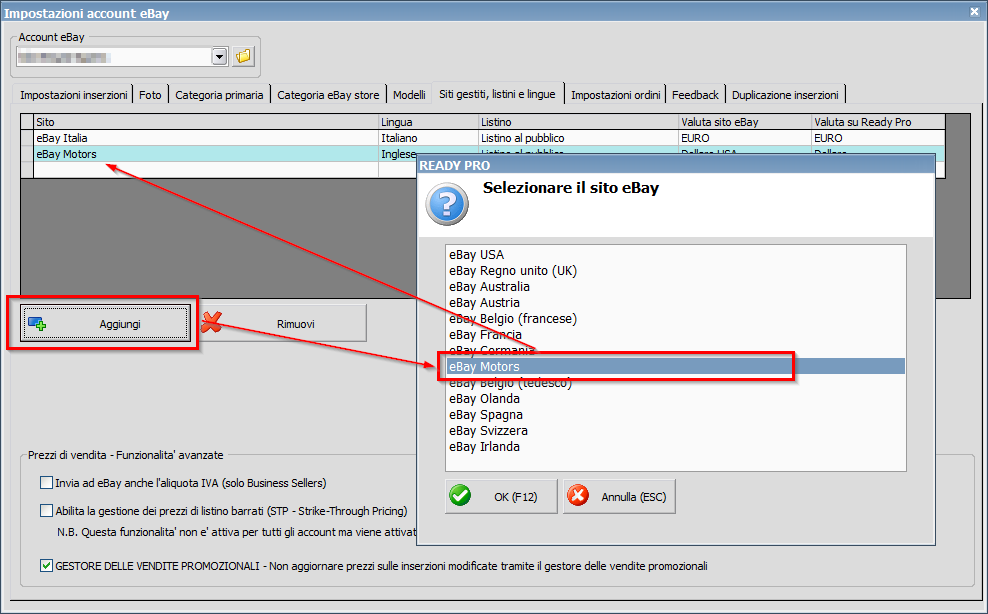The width and height of the screenshot is (988, 614).
Task: Click the monitor-plus icon on Aggiungi
Action: pyautogui.click(x=37, y=324)
